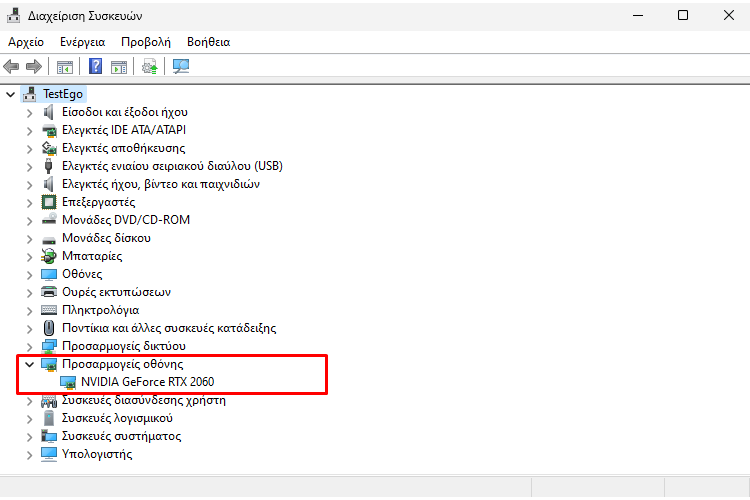Click the icon for Συσκευές συστήματος

[x=49, y=436]
